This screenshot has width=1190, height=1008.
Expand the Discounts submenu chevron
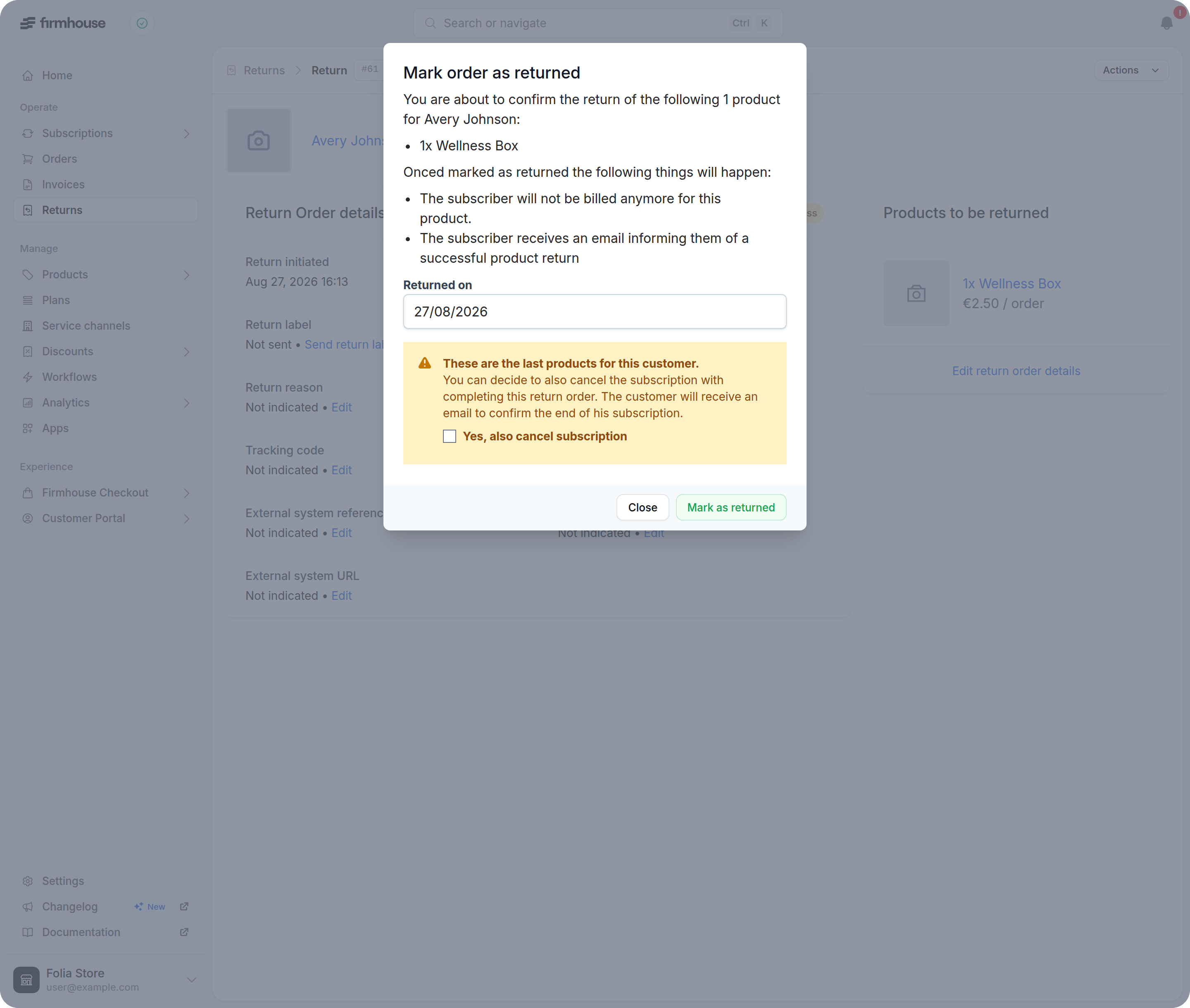point(186,352)
